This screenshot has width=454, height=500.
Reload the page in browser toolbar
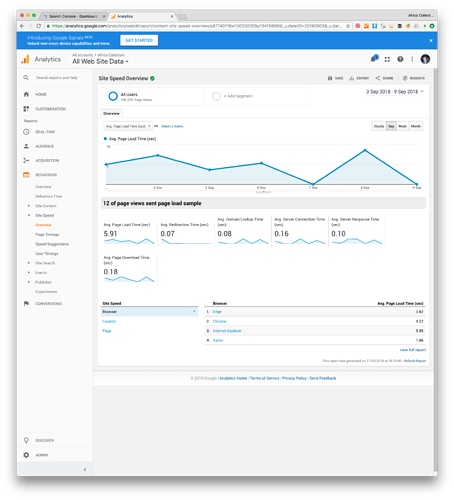click(x=39, y=26)
